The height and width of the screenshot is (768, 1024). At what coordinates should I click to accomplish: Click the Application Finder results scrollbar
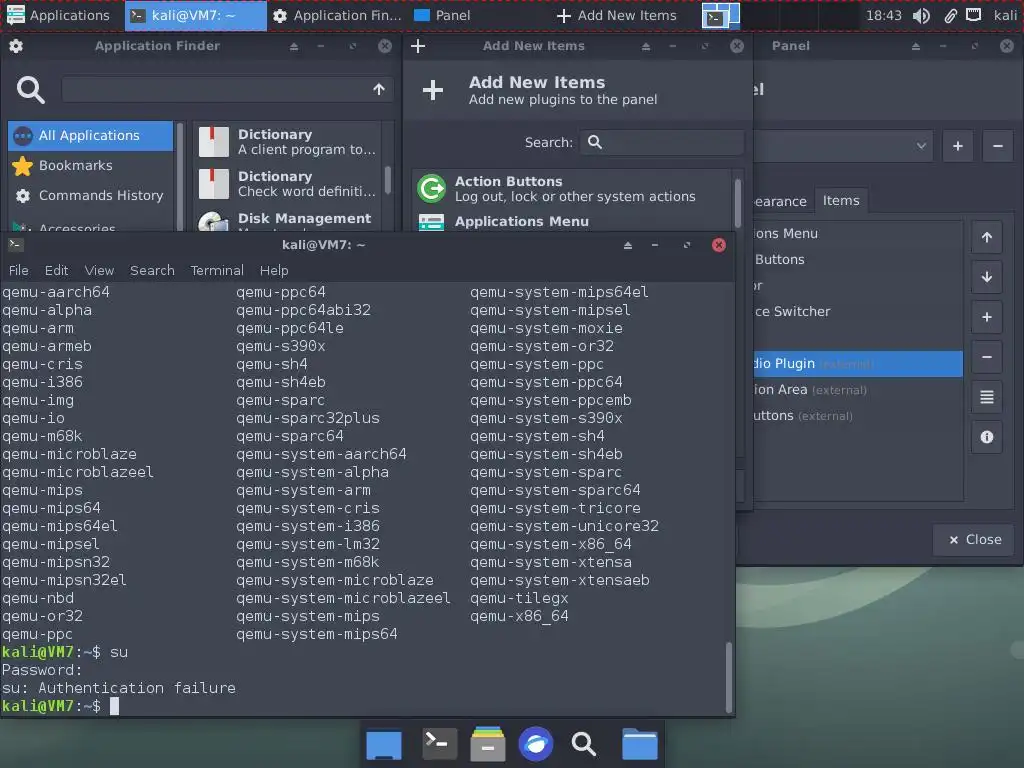click(x=388, y=180)
